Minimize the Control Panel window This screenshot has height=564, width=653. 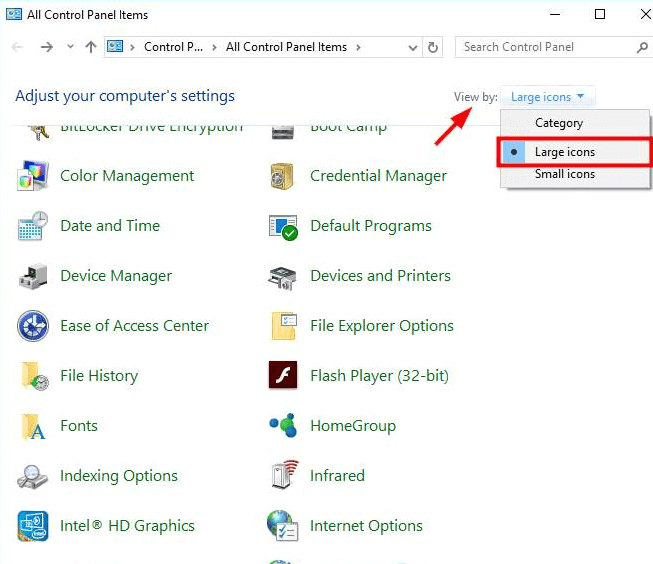point(555,15)
